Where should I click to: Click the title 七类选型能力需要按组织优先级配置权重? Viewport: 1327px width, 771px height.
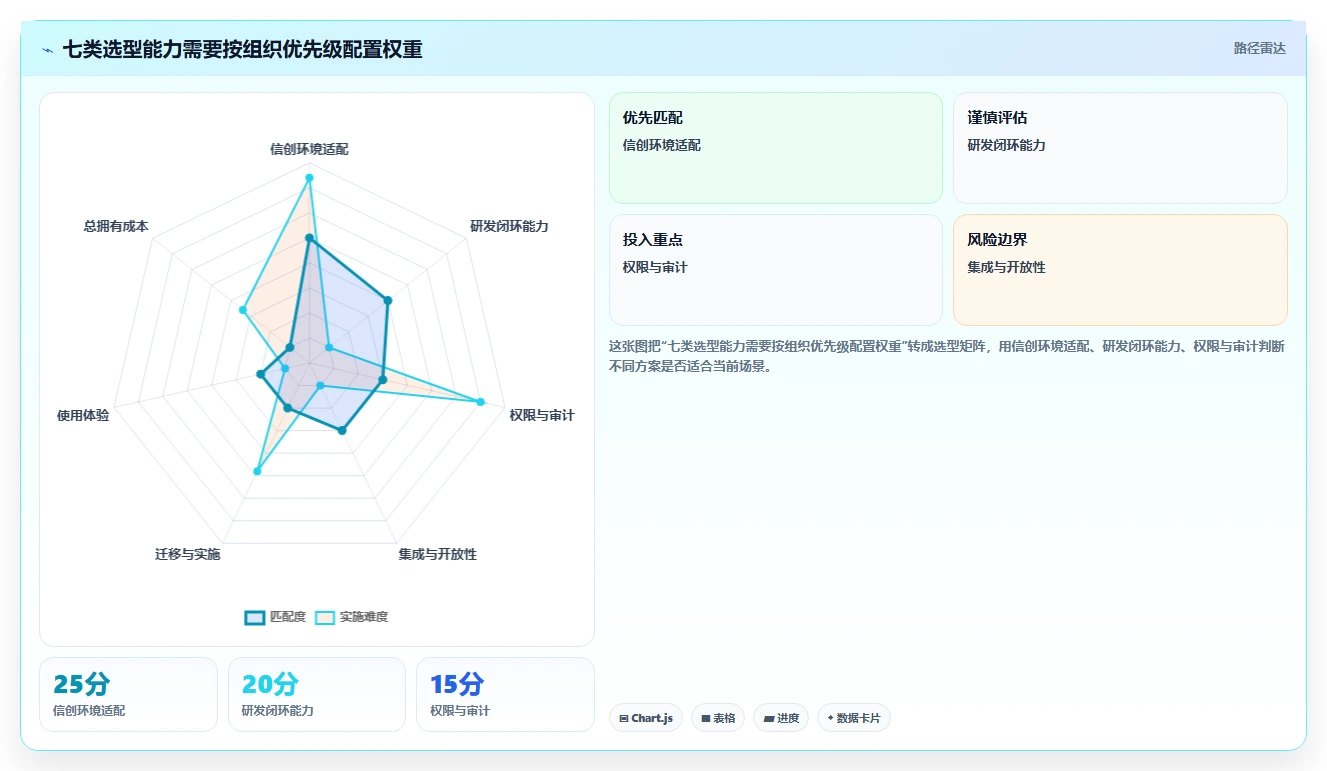pos(242,49)
